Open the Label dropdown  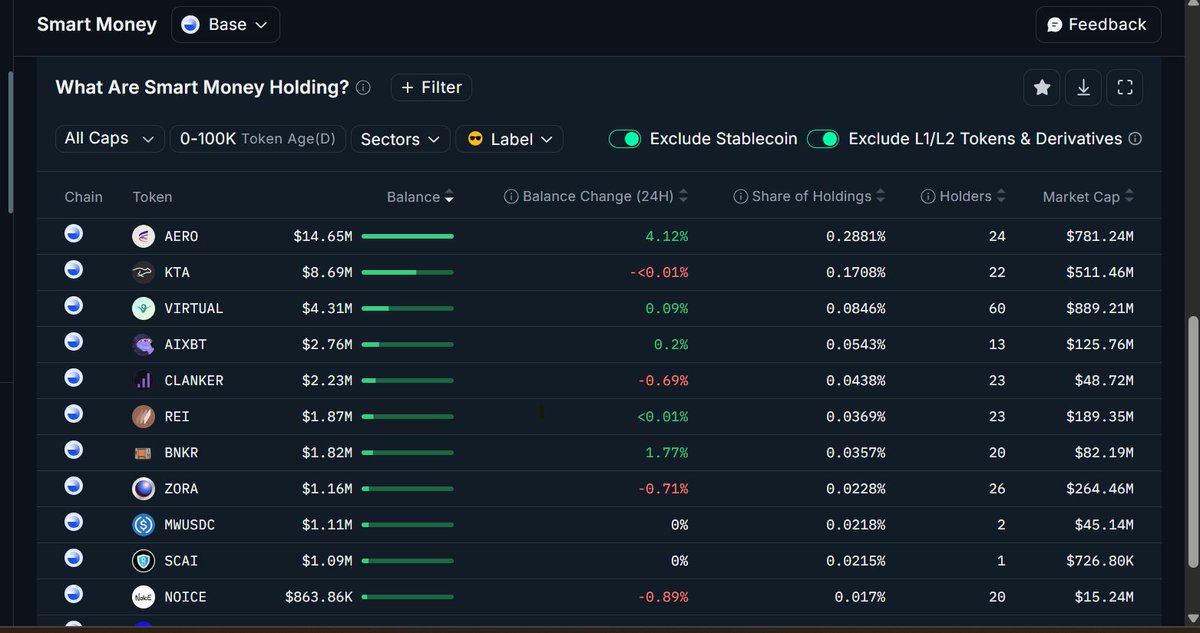[509, 138]
